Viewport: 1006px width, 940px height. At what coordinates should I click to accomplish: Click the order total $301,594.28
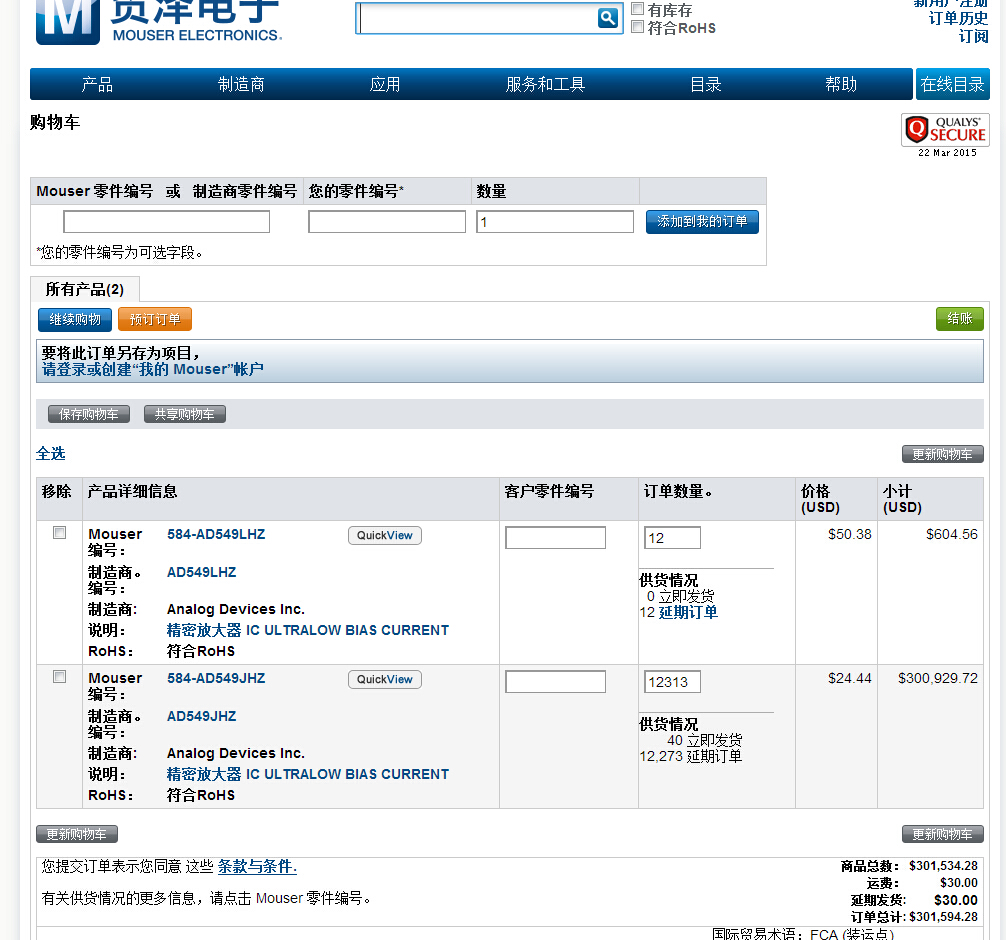tap(943, 917)
